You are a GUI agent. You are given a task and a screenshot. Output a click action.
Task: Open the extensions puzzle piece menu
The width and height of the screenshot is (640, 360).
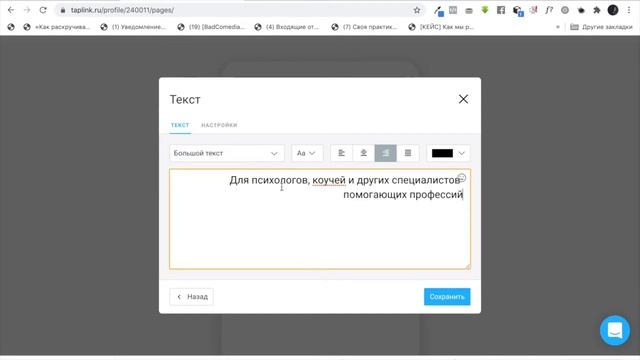(x=597, y=10)
